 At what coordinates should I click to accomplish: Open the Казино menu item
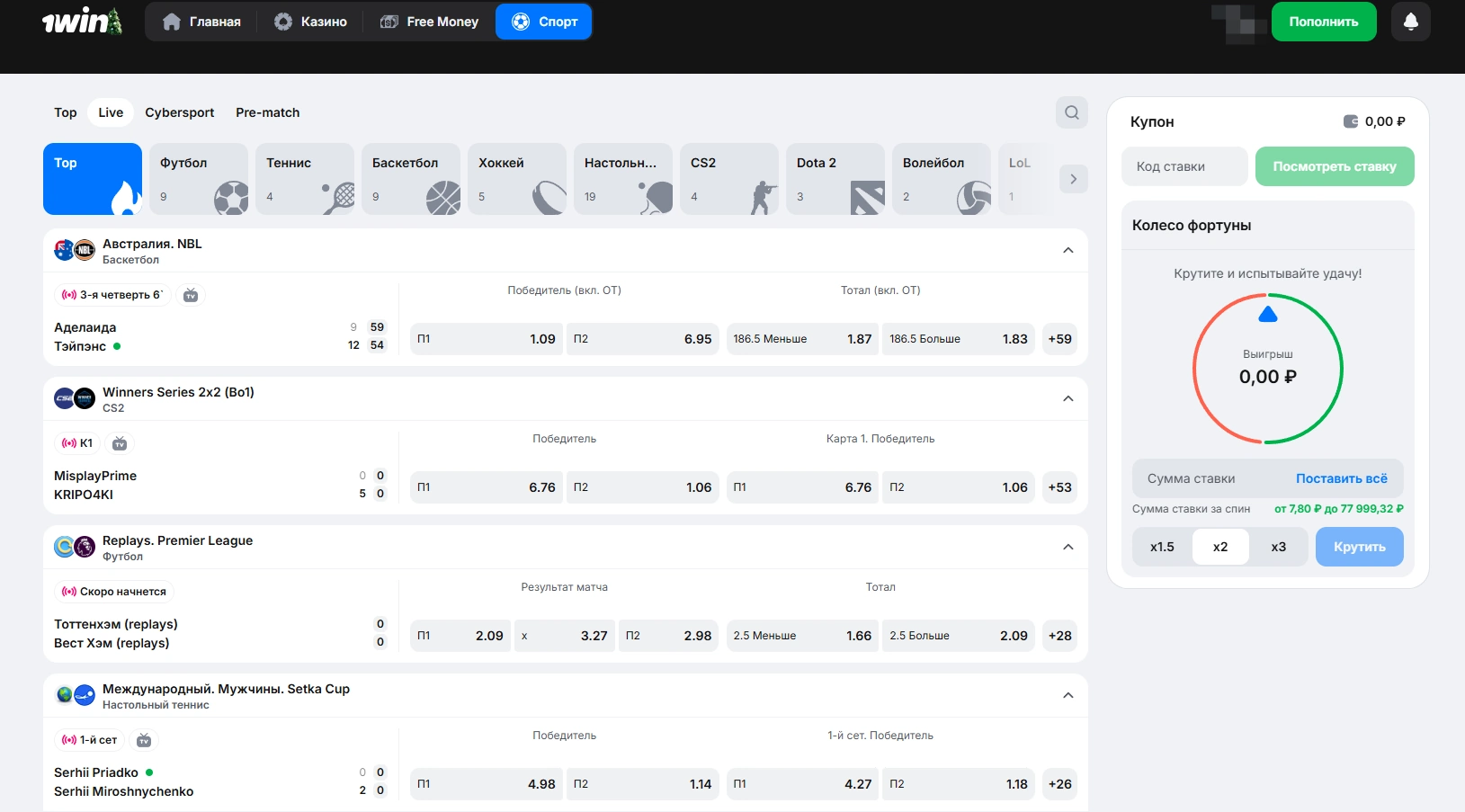(310, 22)
